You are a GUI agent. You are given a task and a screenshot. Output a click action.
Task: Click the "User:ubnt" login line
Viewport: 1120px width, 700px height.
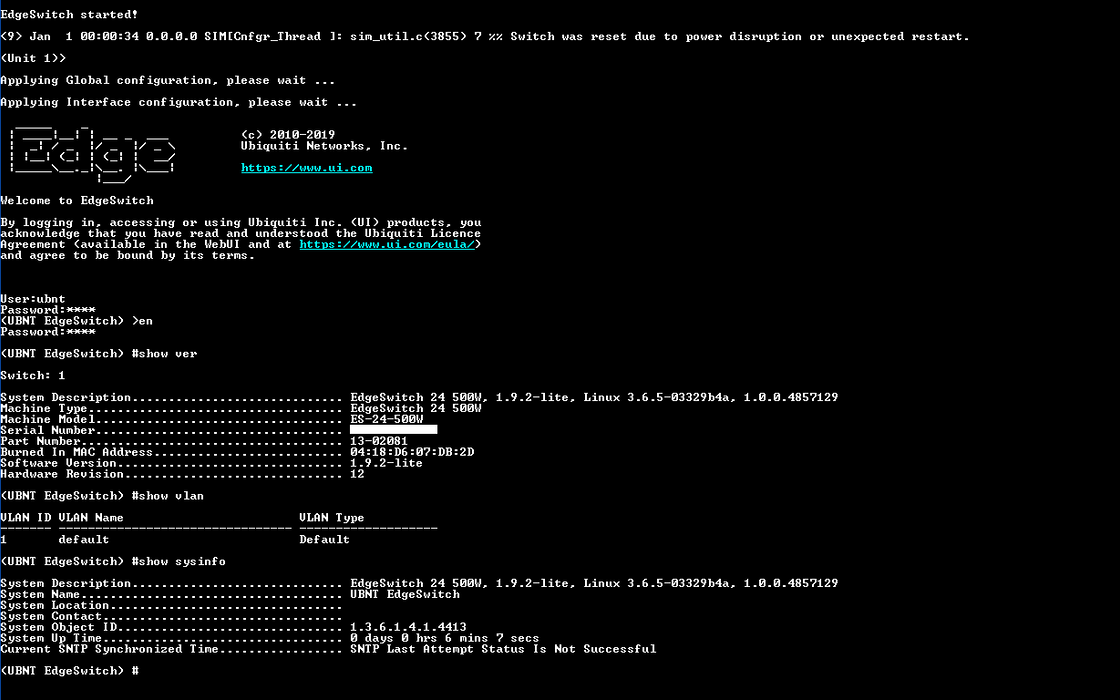click(x=33, y=299)
